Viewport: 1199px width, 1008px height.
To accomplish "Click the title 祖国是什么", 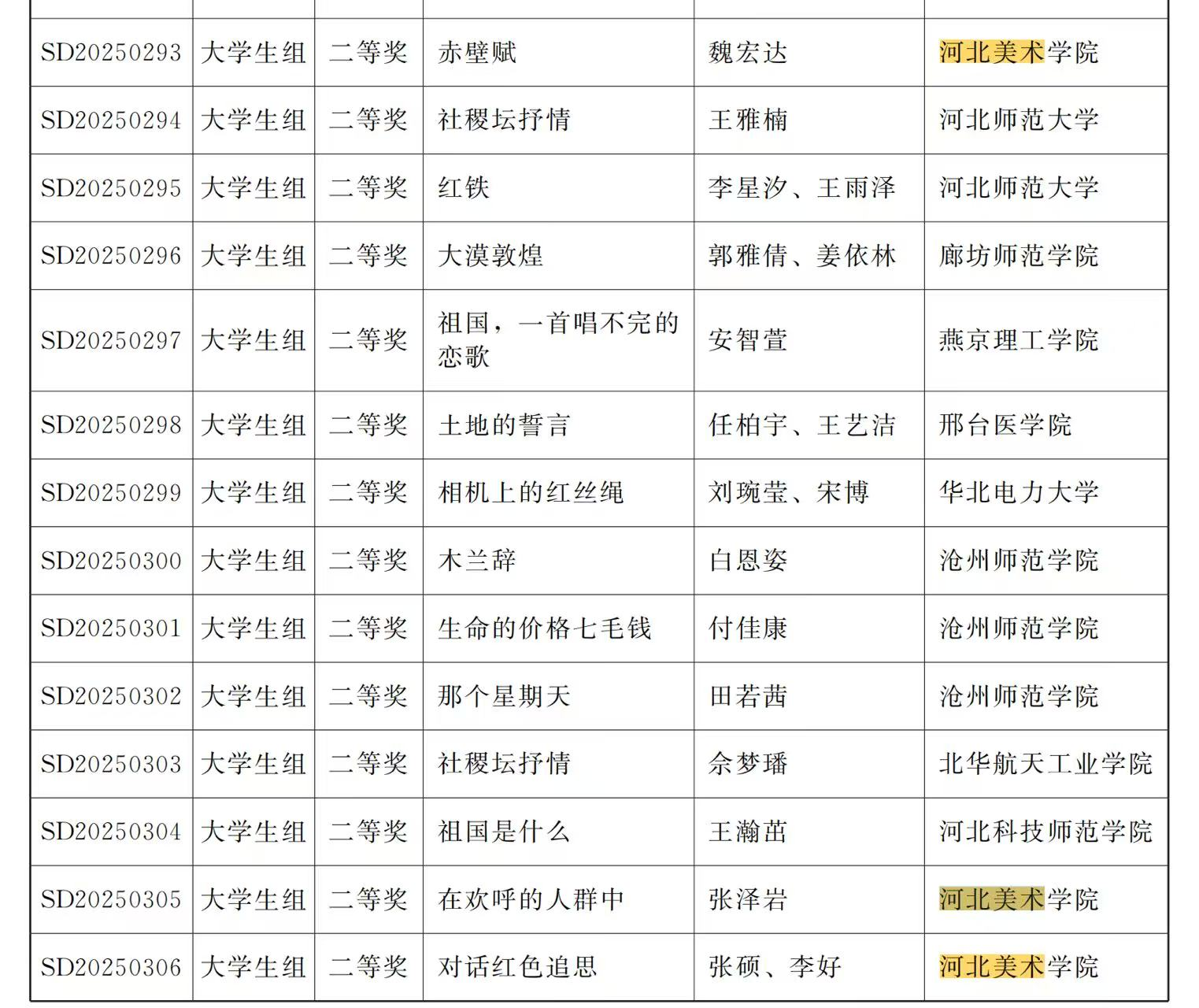I will (x=504, y=832).
